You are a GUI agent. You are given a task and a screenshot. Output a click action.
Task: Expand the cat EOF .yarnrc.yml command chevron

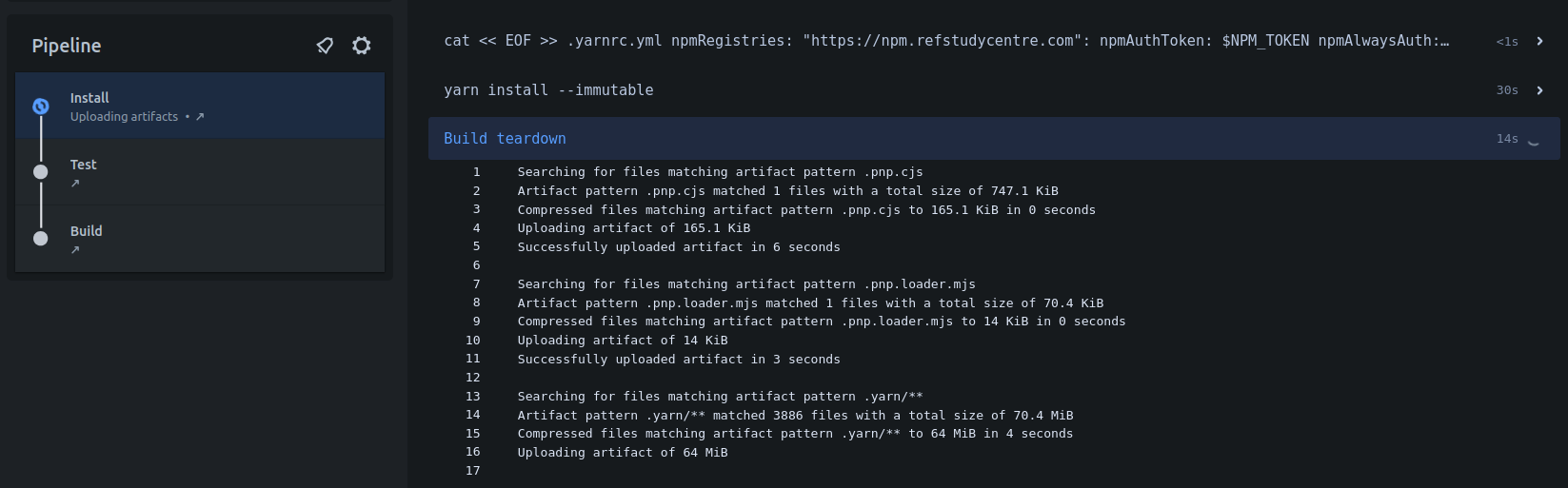click(x=1539, y=41)
